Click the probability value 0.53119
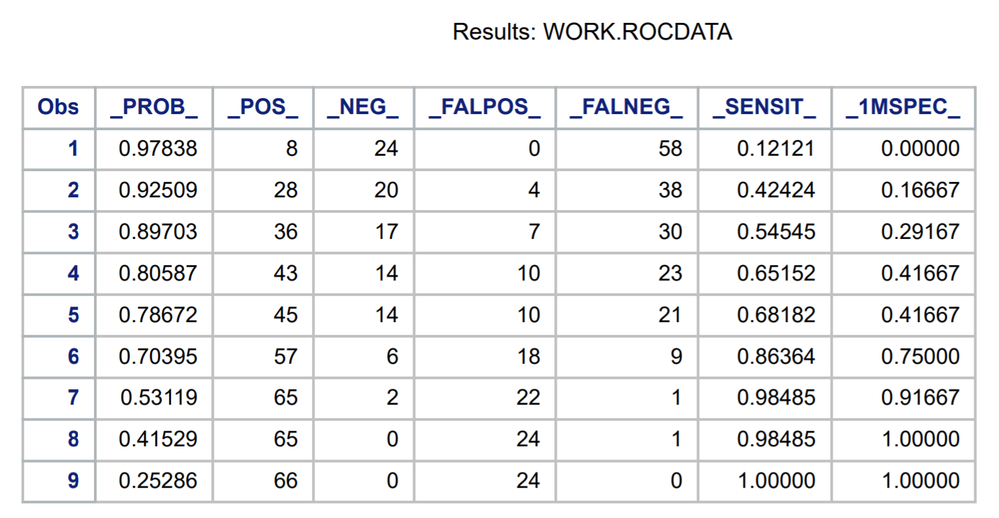This screenshot has width=999, height=518. click(x=158, y=398)
